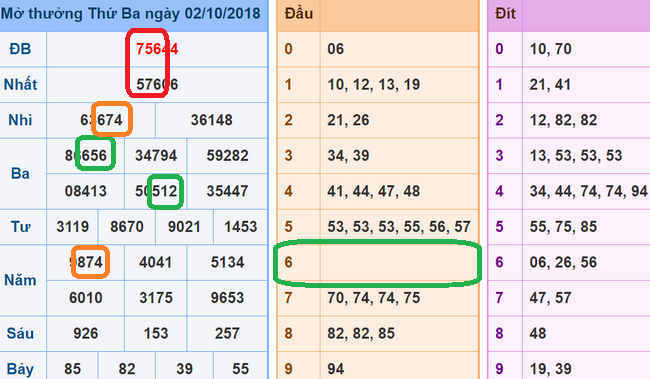Image resolution: width=650 pixels, height=379 pixels.
Task: Click the Sáu prize number 153
Action: point(156,334)
